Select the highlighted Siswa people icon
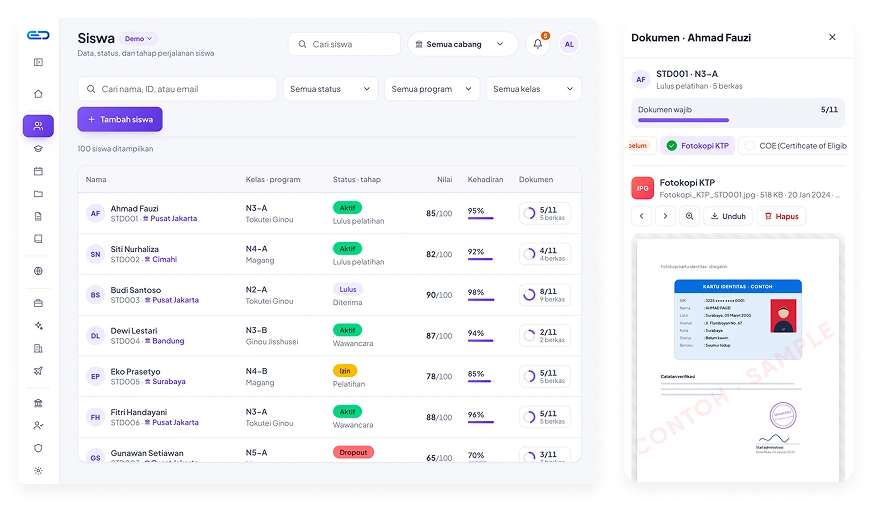 click(x=38, y=126)
